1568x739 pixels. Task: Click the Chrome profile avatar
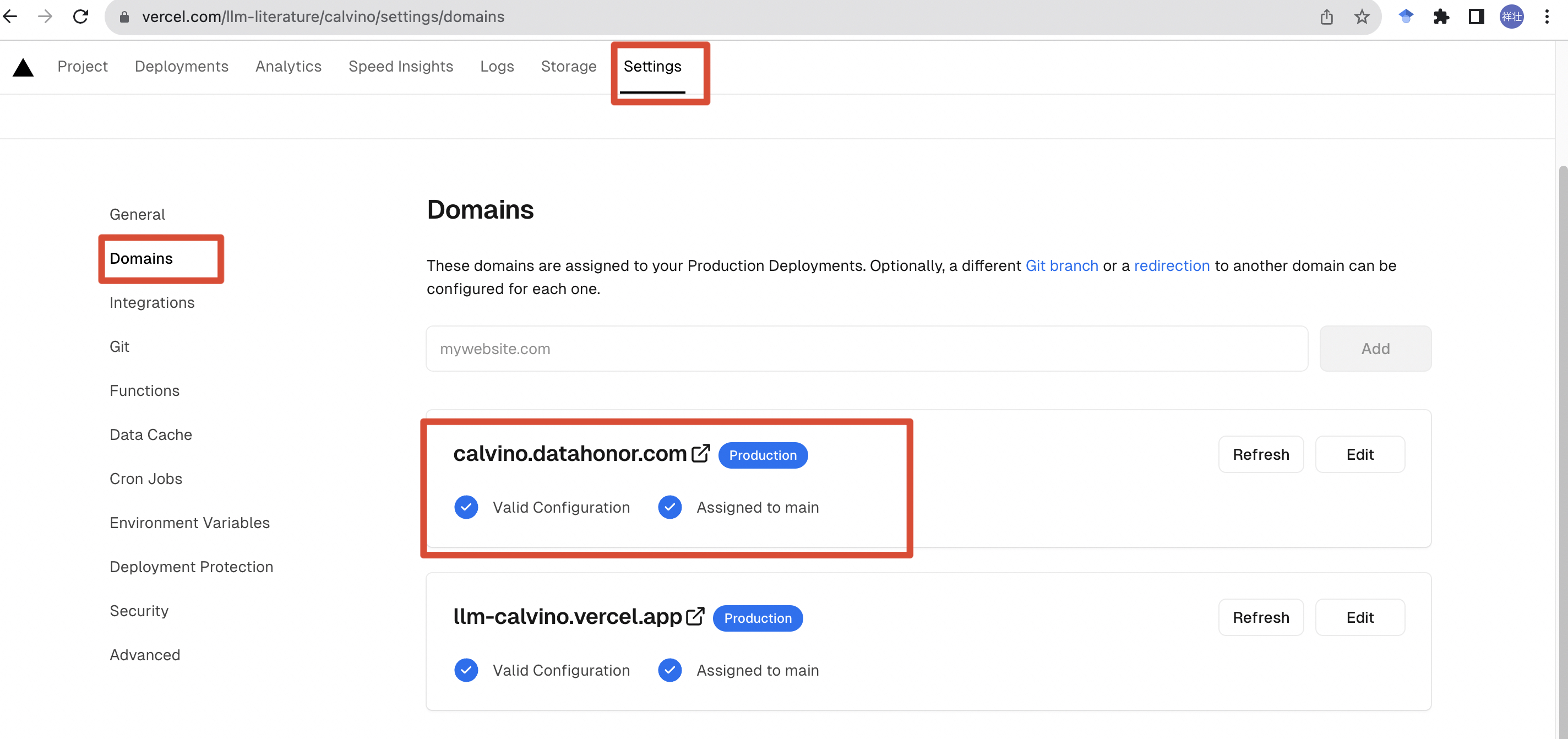coord(1511,17)
